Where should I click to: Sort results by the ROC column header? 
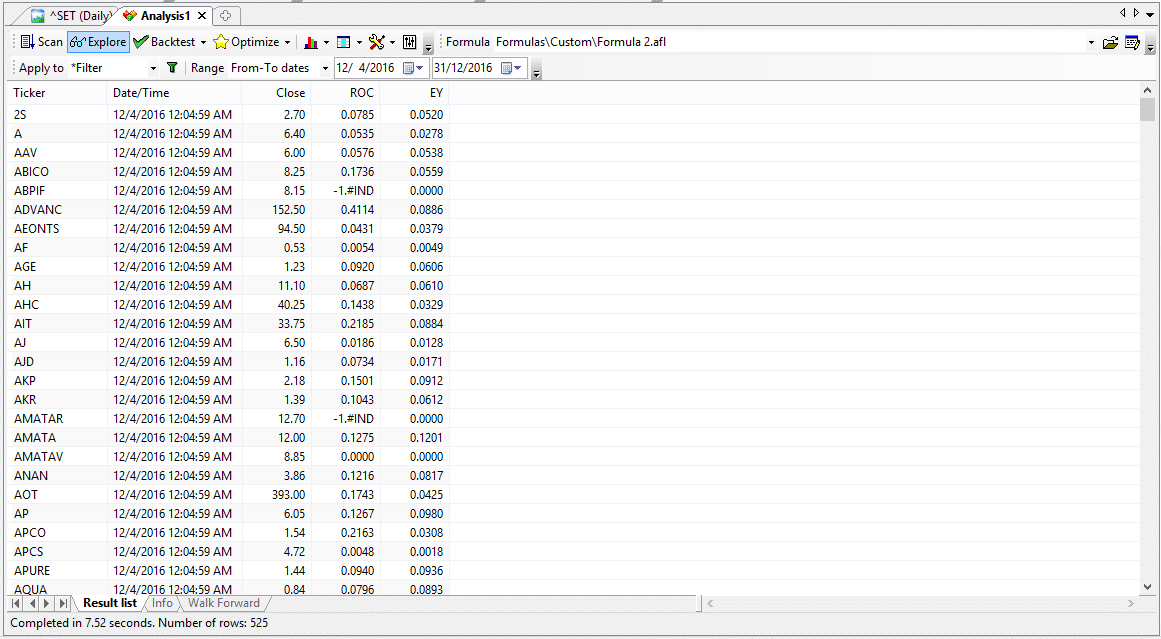[x=346, y=93]
